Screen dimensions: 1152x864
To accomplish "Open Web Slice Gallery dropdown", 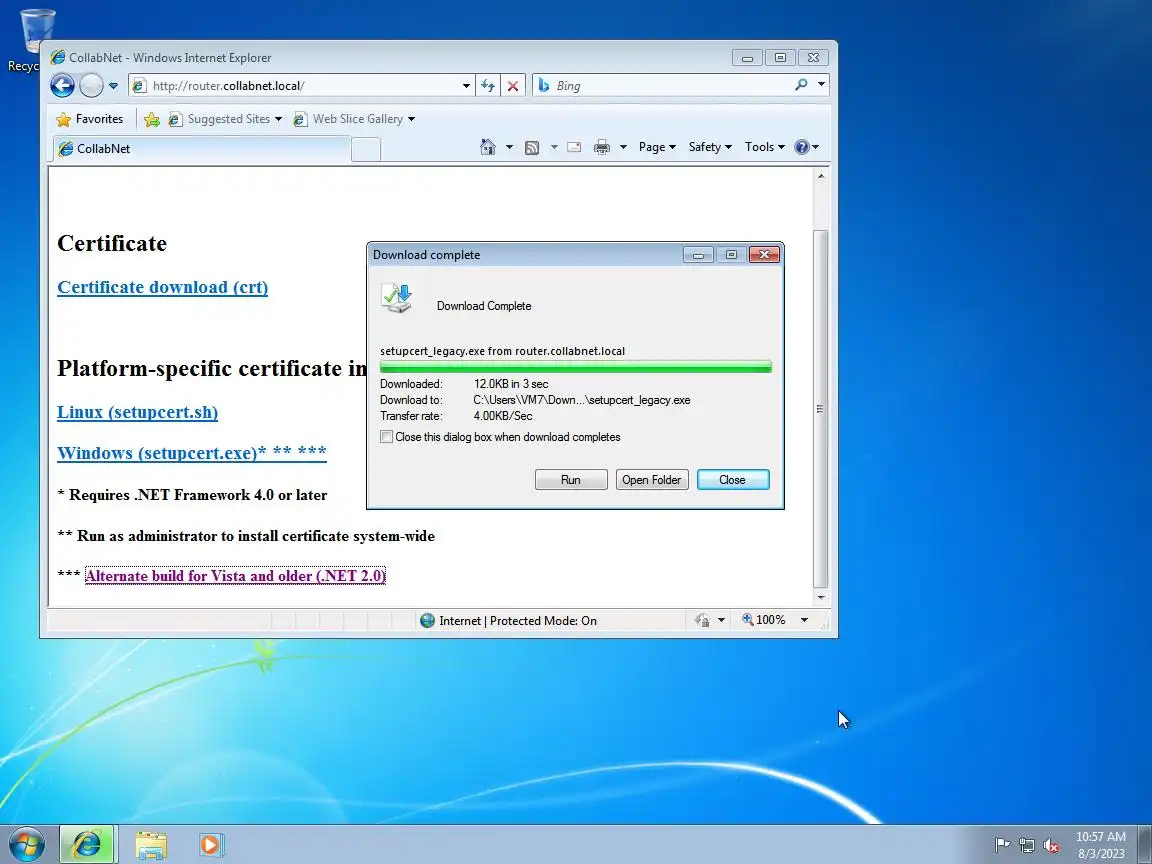I will point(354,119).
